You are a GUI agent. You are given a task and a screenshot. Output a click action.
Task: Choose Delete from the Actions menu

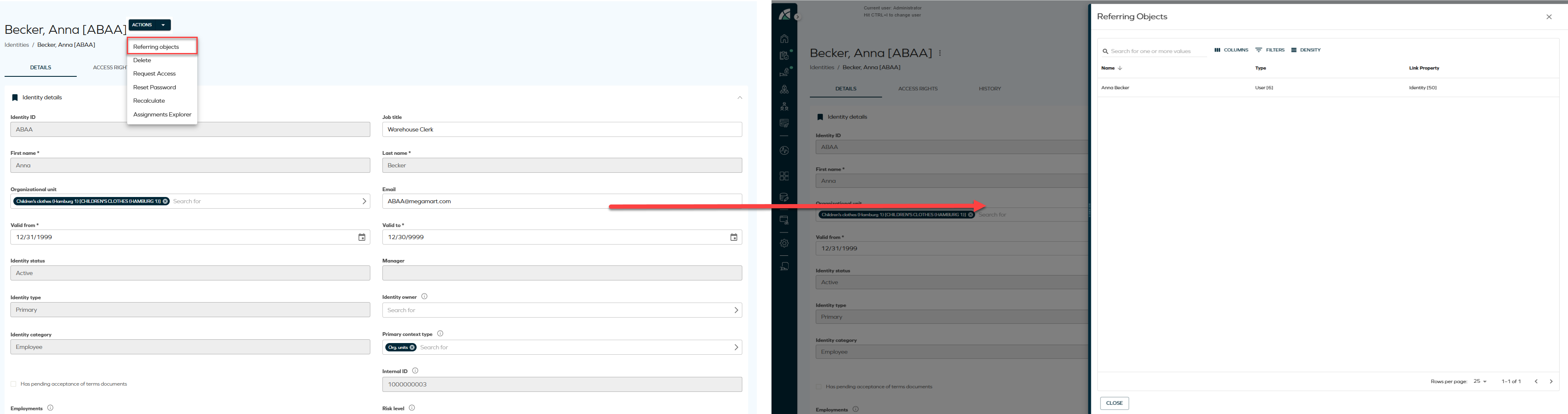point(162,60)
